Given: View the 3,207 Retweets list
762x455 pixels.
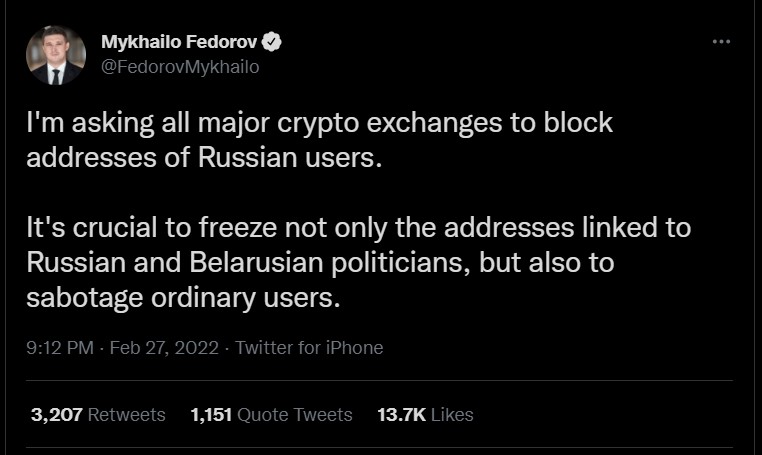Looking at the screenshot, I should (x=98, y=415).
